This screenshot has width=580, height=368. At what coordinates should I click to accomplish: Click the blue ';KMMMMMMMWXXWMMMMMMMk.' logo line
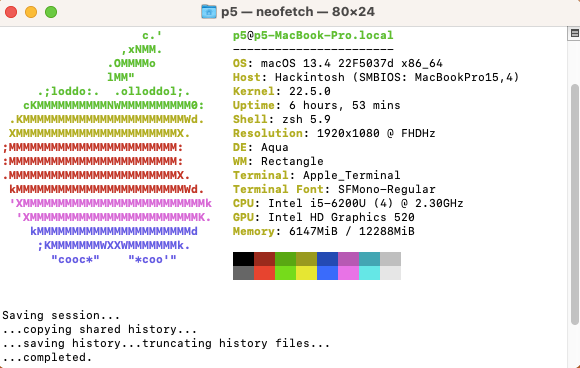tap(114, 245)
